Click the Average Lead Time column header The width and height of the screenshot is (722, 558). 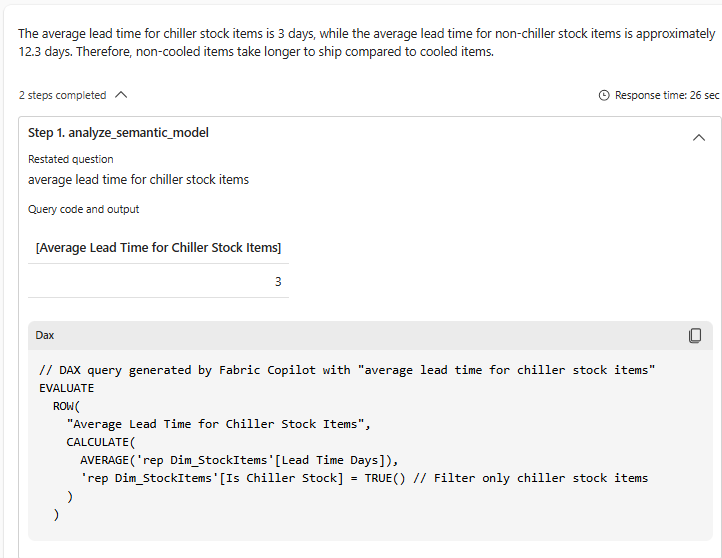tap(158, 247)
